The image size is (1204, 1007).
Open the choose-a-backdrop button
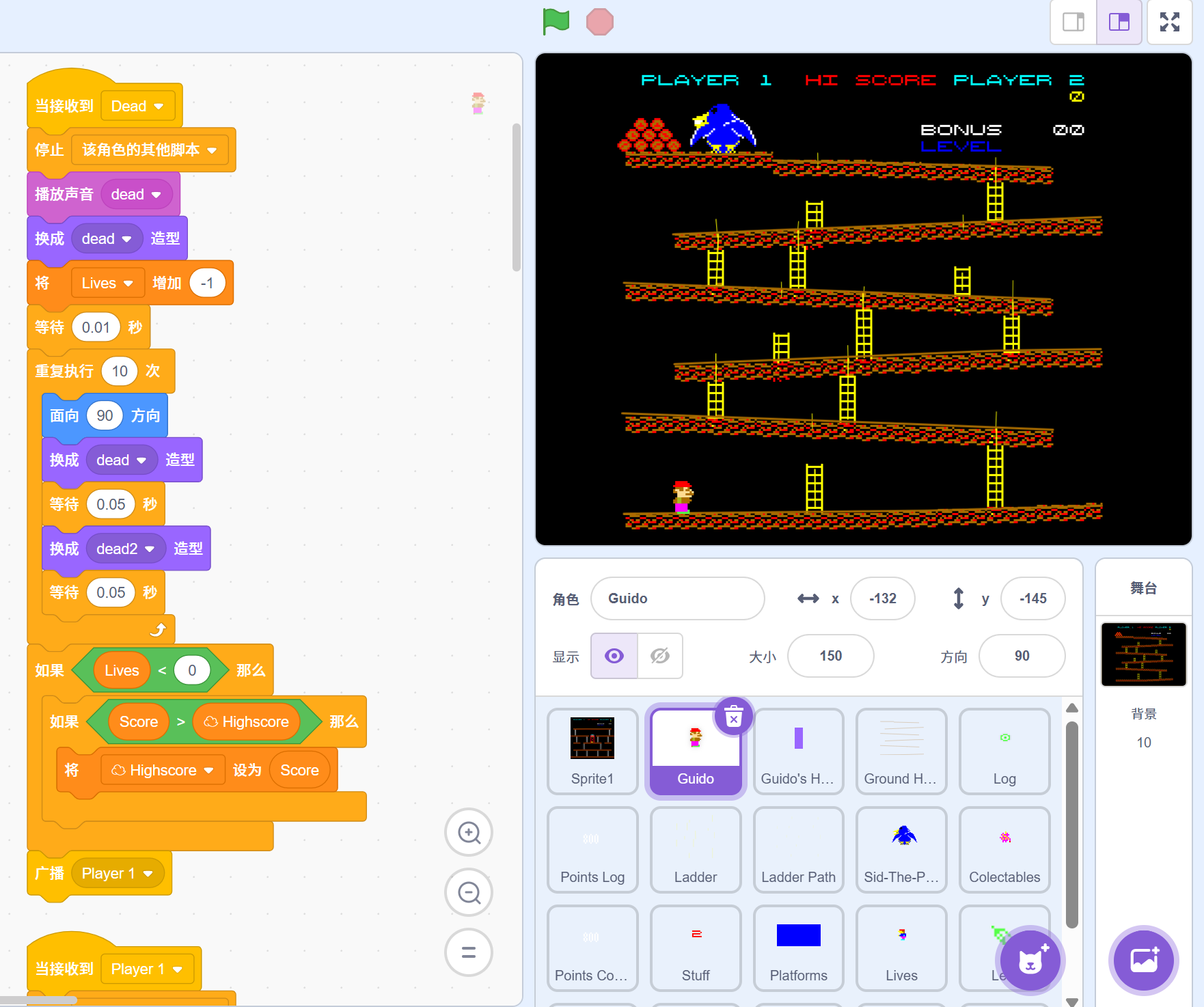[x=1144, y=961]
